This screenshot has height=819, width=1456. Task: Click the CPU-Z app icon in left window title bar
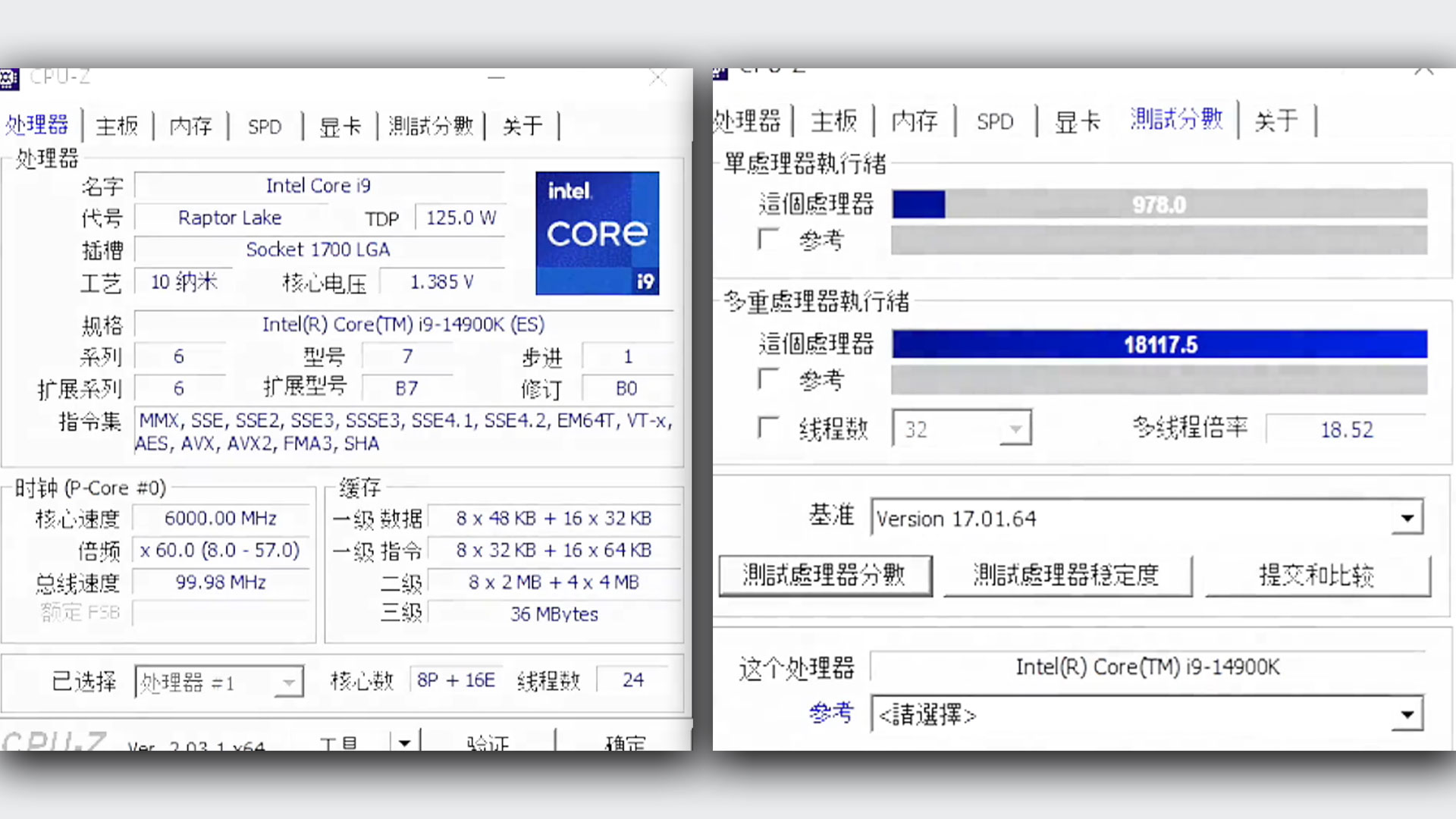8,78
